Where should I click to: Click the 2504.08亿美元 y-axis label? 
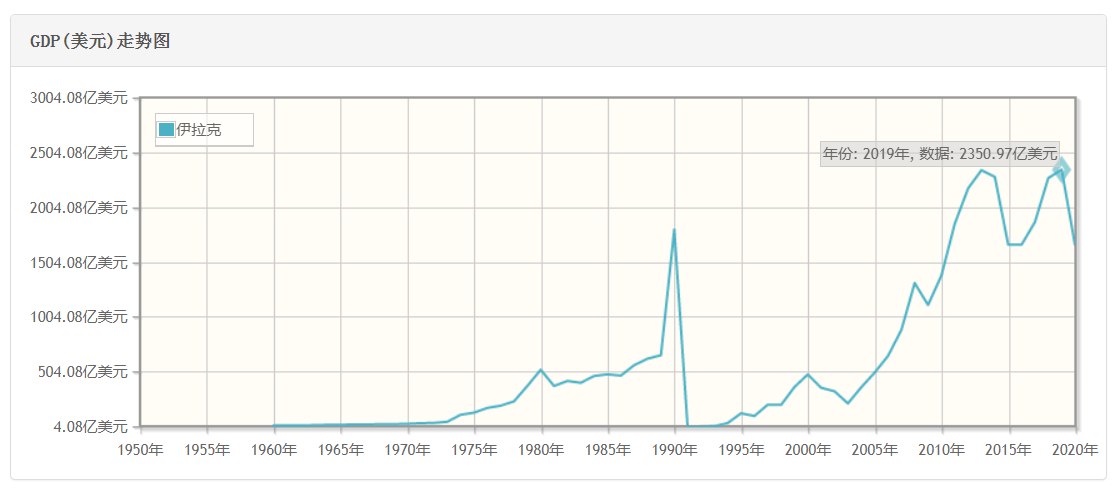79,153
